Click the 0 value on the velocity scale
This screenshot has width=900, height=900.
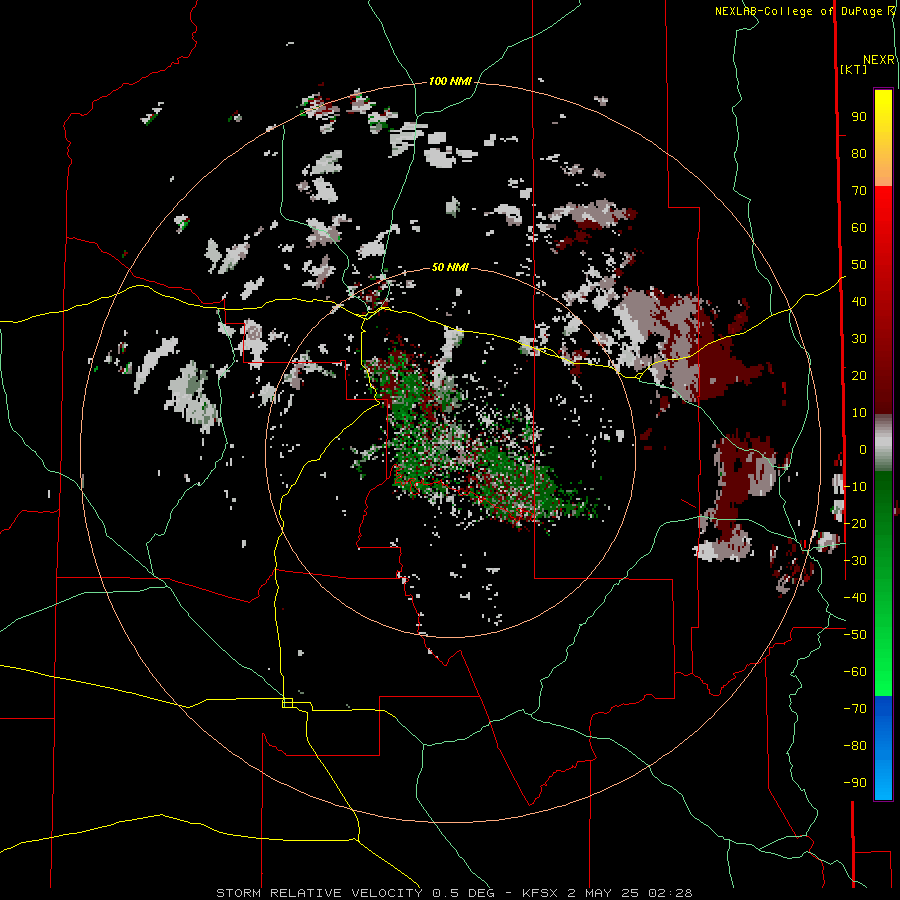click(x=863, y=450)
